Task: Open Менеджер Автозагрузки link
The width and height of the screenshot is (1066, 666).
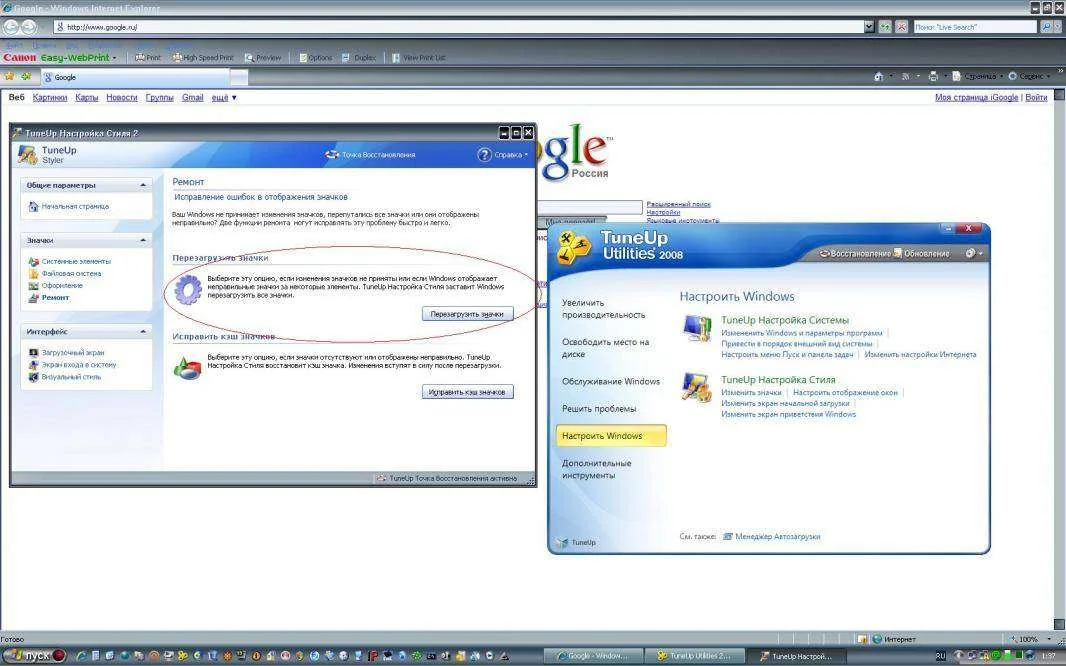Action: click(771, 536)
